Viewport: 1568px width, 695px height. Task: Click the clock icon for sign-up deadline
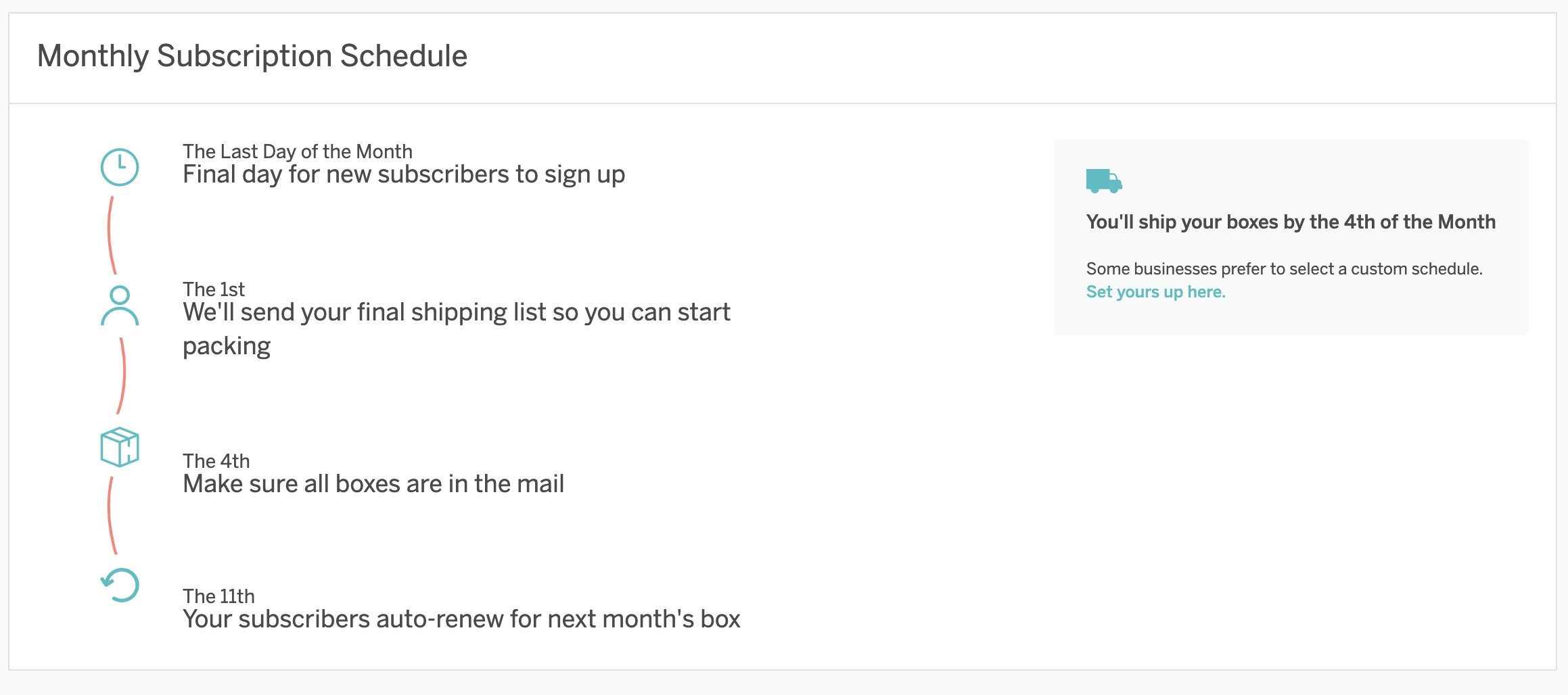pyautogui.click(x=120, y=167)
